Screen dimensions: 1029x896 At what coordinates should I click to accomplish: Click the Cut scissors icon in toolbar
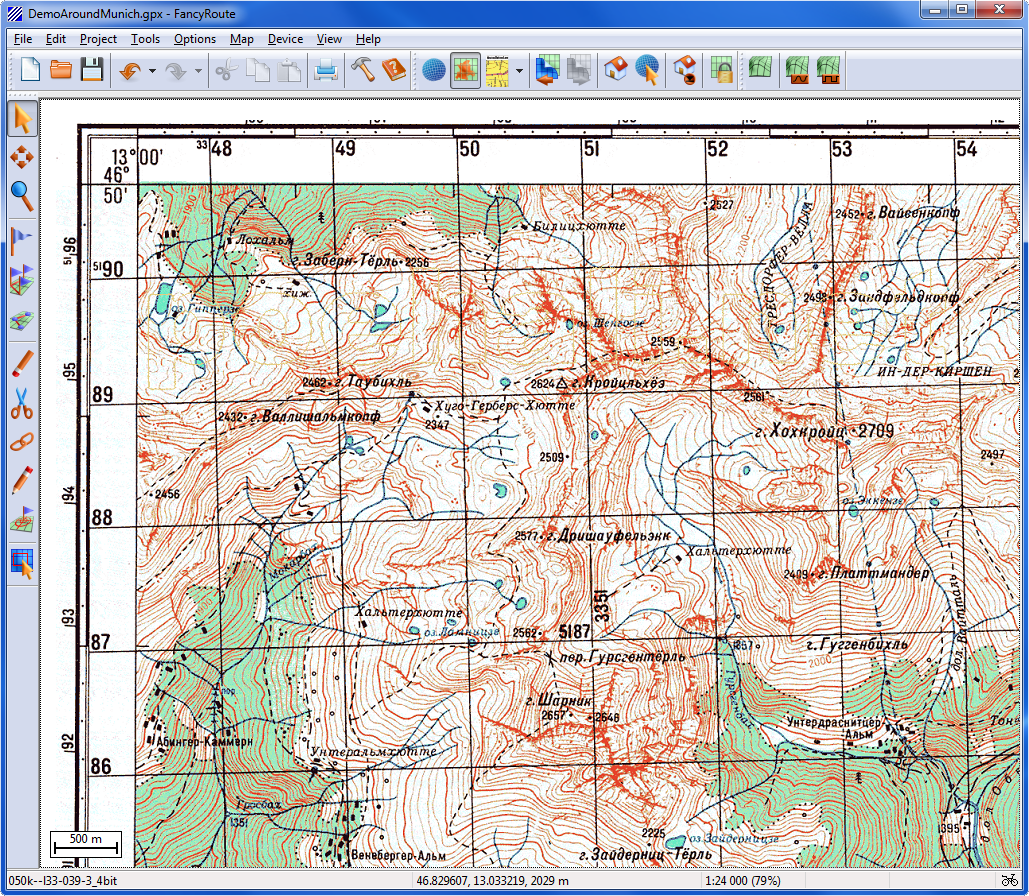coord(226,70)
